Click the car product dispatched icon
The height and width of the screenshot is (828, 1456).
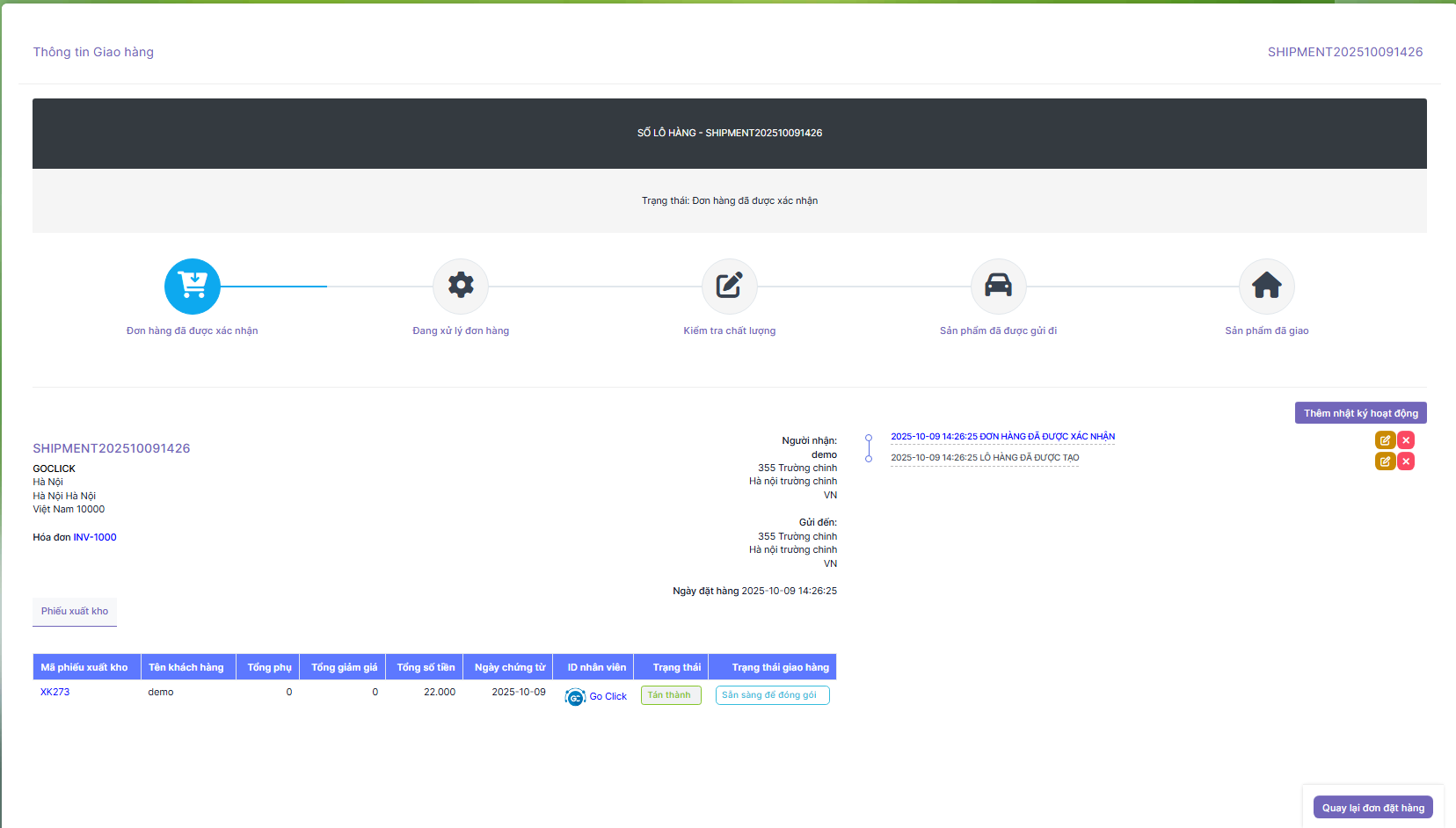click(x=998, y=286)
